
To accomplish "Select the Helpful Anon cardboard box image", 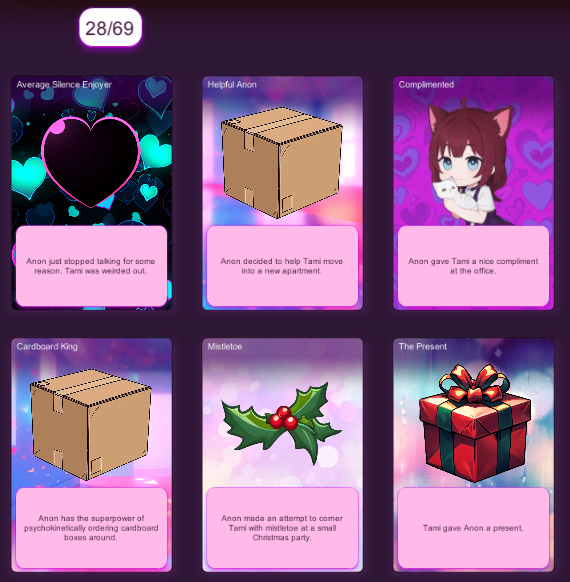I will point(281,163).
